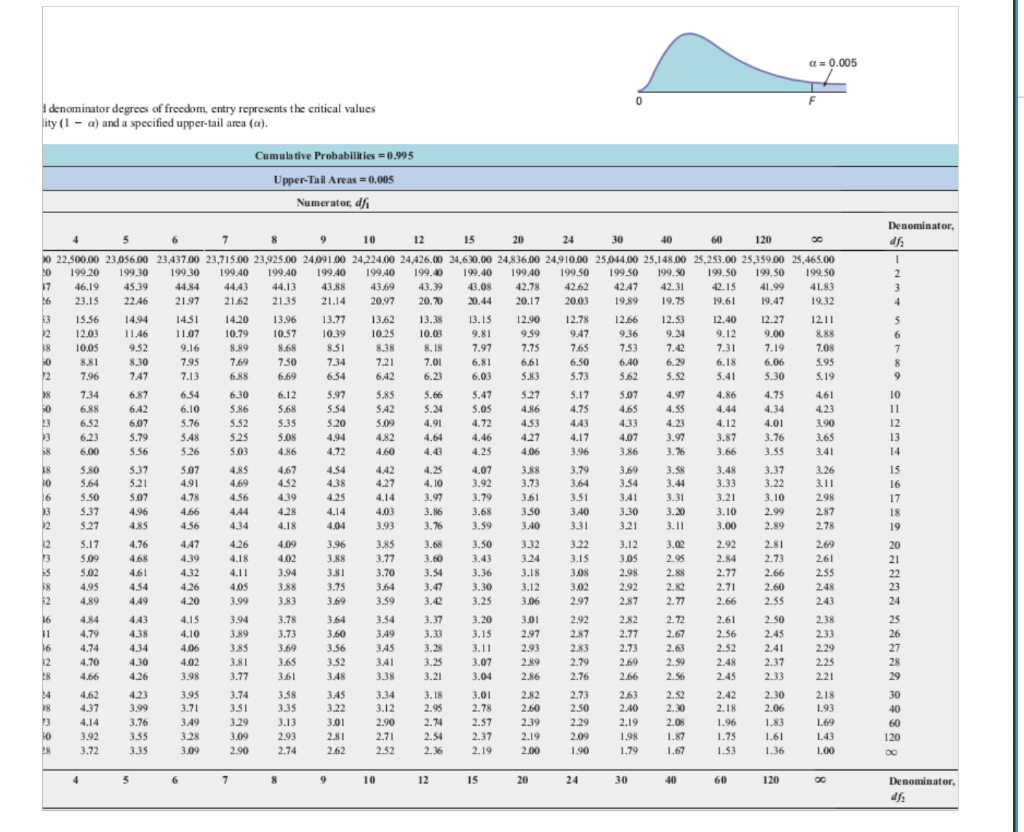Click the F label beneath the distribution curve

point(812,101)
